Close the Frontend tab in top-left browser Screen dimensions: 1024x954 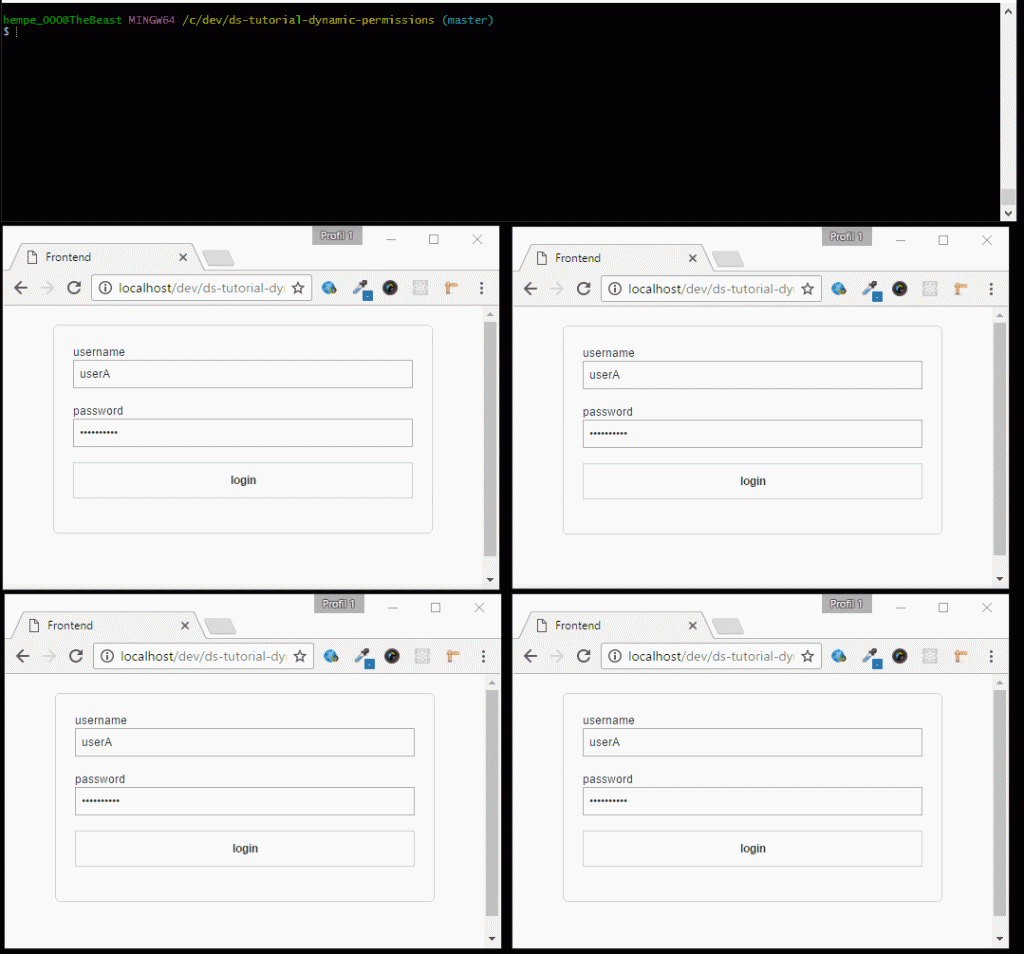[182, 257]
